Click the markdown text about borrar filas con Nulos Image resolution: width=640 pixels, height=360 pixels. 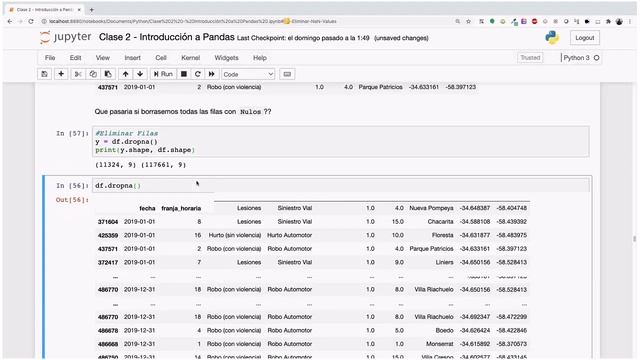tap(183, 111)
